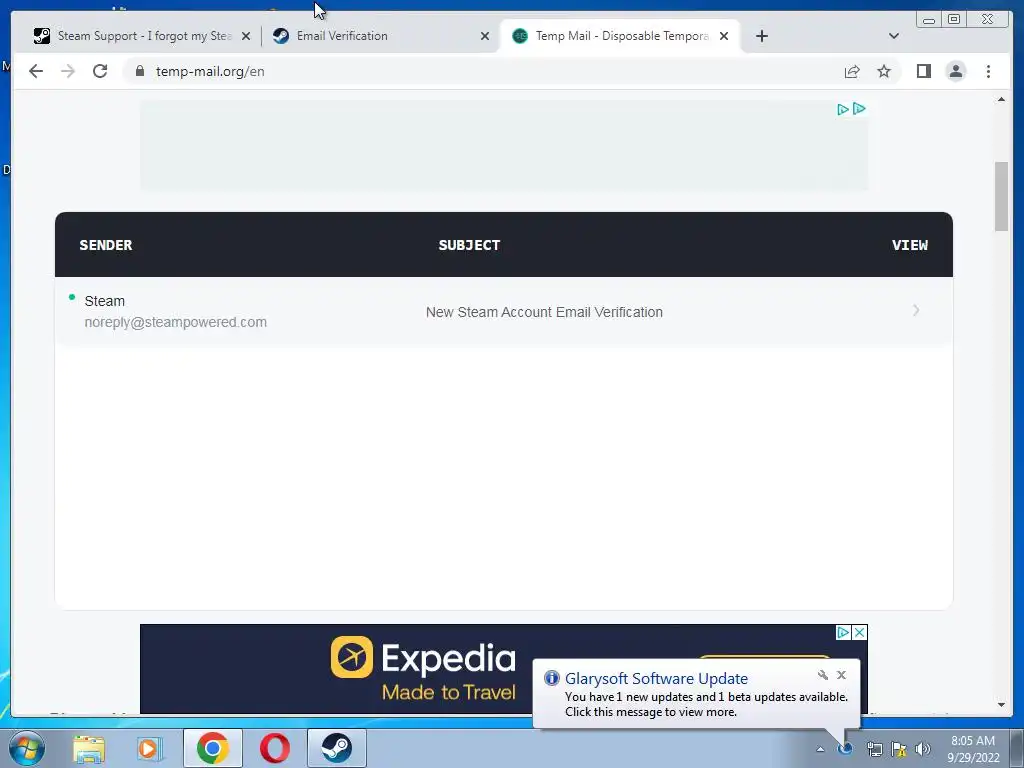This screenshot has height=768, width=1024.
Task: Click the SUBJECT column header
Action: [469, 245]
